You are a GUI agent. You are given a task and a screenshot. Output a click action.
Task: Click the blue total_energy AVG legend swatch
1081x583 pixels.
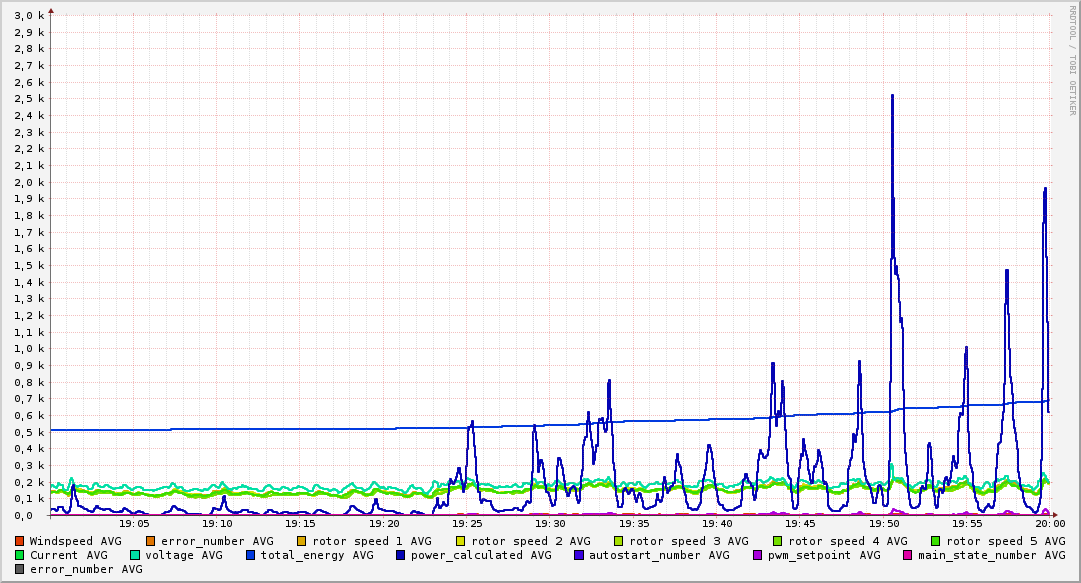click(x=251, y=555)
